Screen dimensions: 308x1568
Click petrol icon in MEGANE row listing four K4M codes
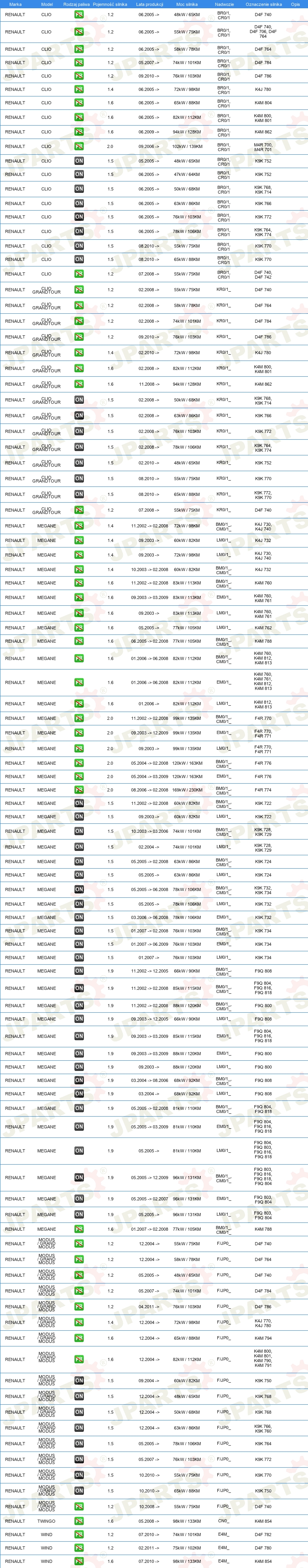tap(79, 682)
